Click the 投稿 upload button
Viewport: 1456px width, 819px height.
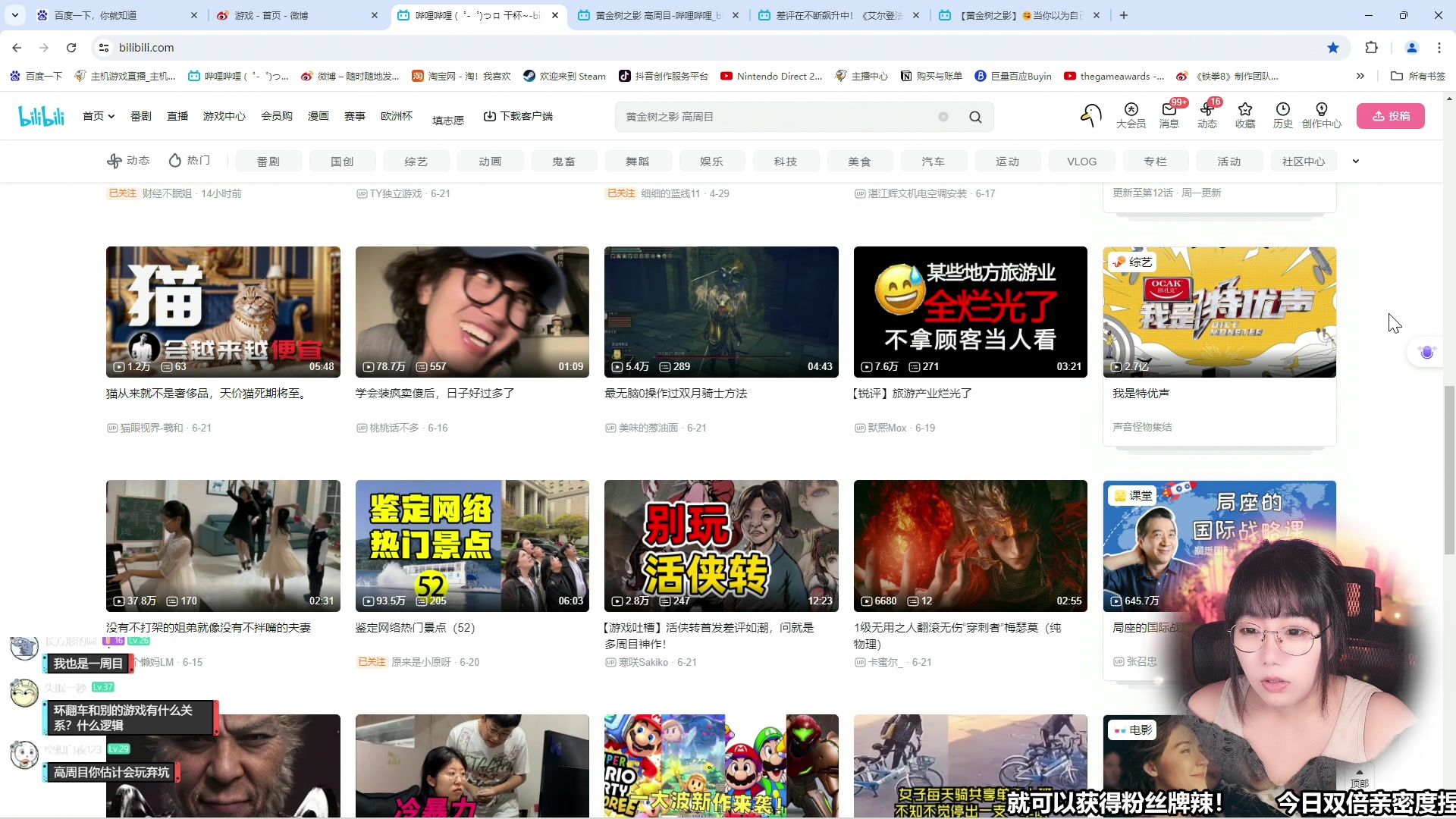pos(1391,116)
